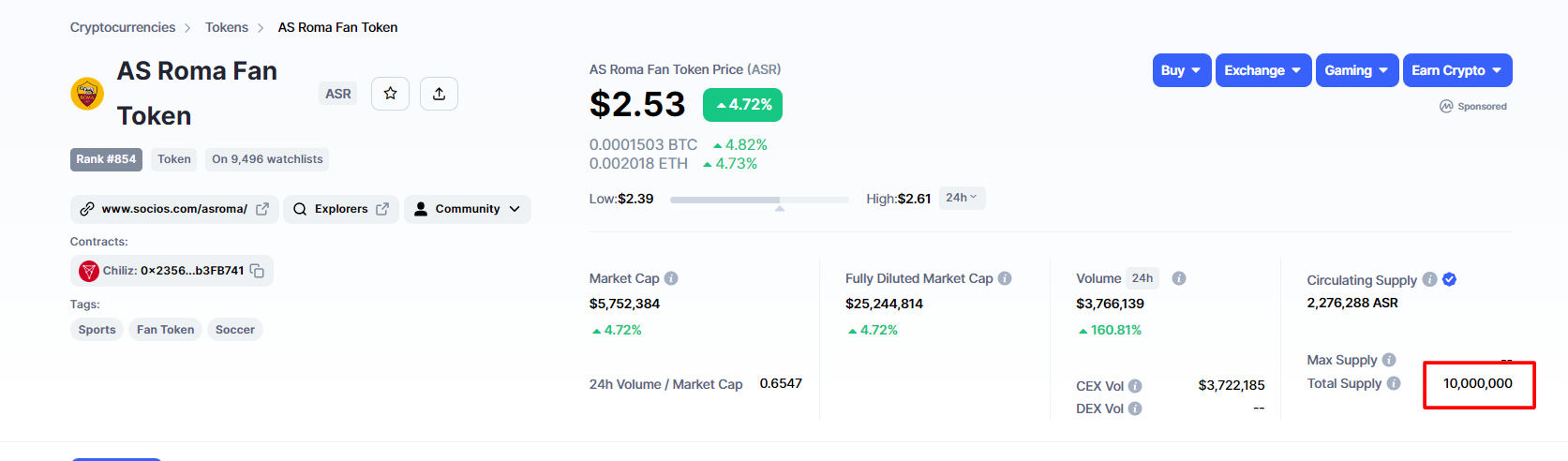Click the 10,000,000 total supply value
This screenshot has width=1568, height=461.
[1478, 383]
